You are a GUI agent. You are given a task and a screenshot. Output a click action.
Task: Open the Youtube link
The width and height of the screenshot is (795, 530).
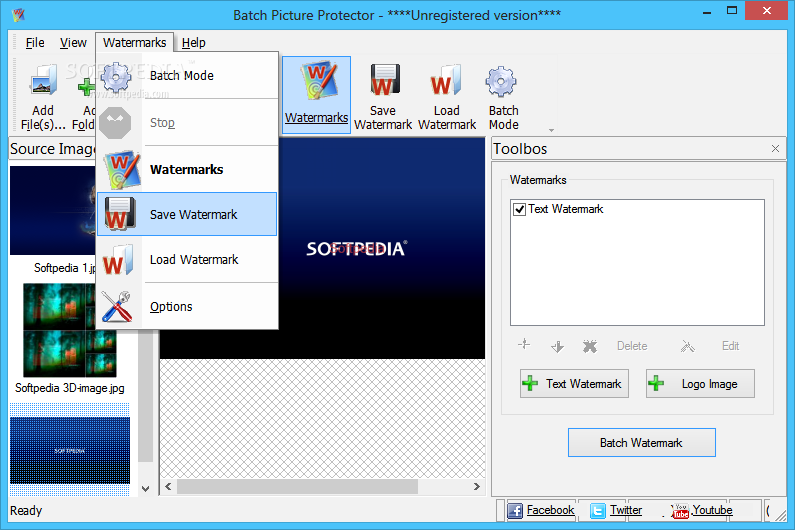712,510
